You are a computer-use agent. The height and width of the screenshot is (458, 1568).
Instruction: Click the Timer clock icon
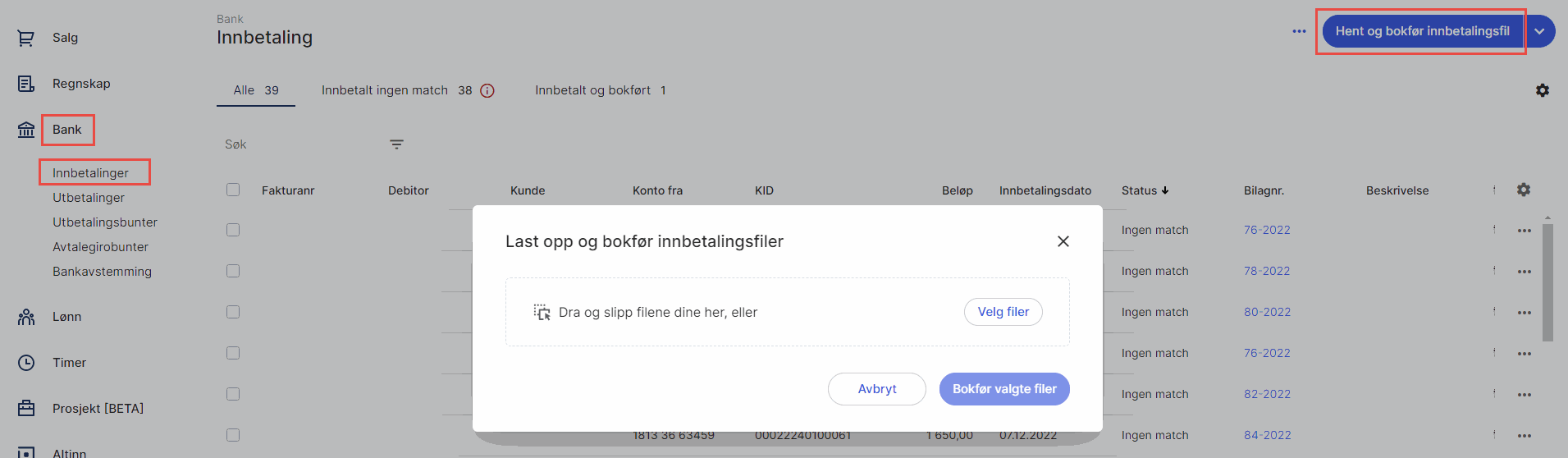(26, 363)
